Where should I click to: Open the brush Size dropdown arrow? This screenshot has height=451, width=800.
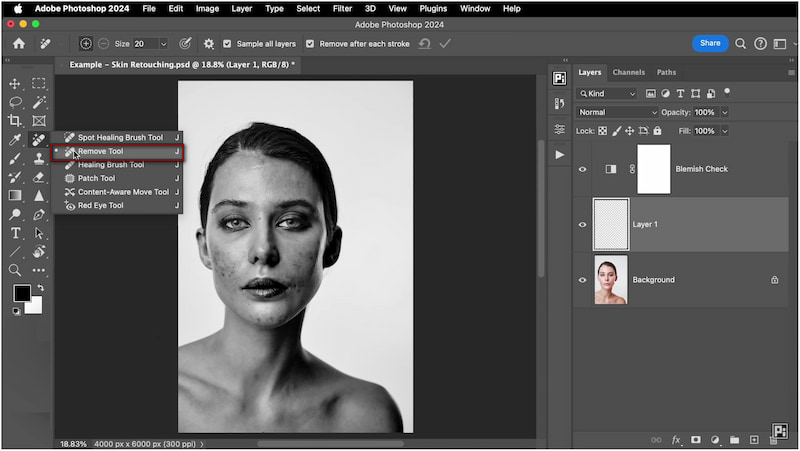coord(163,44)
